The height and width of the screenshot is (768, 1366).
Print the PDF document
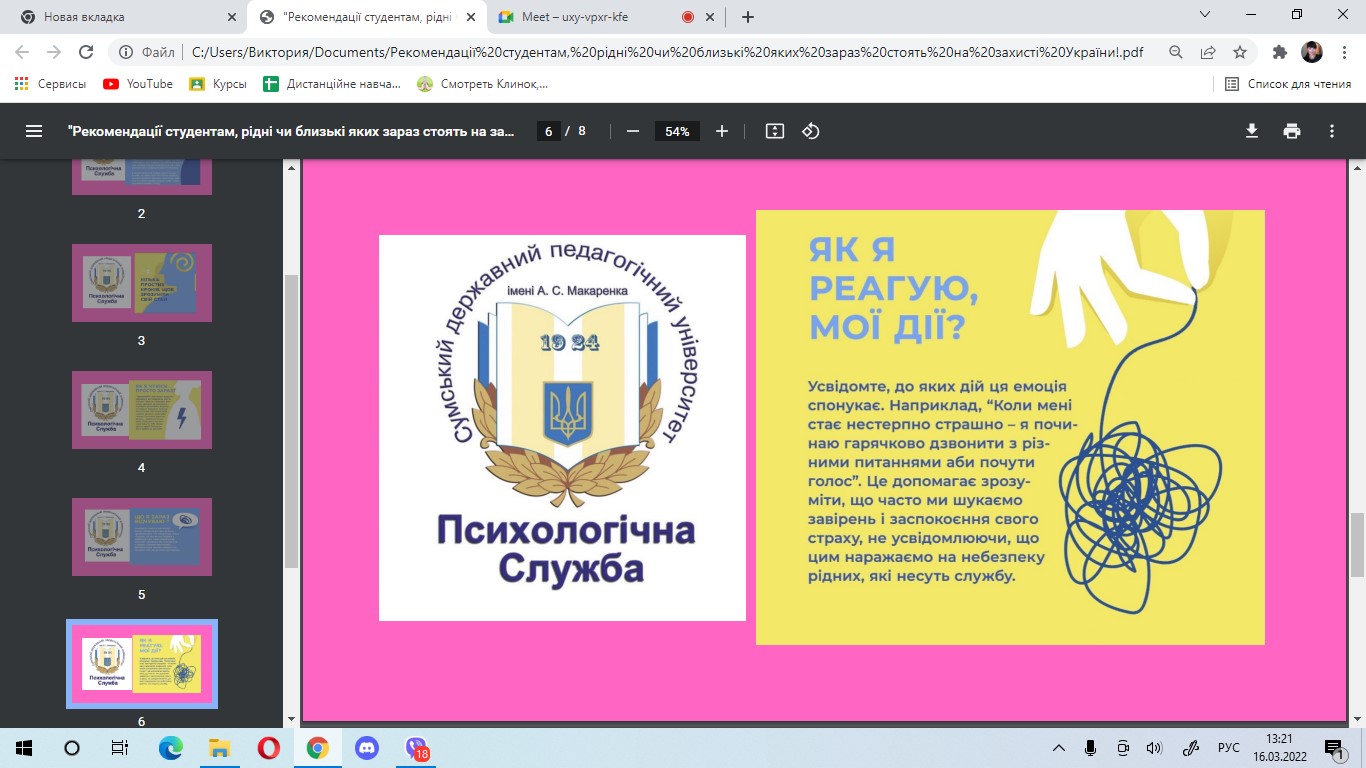tap(1292, 131)
